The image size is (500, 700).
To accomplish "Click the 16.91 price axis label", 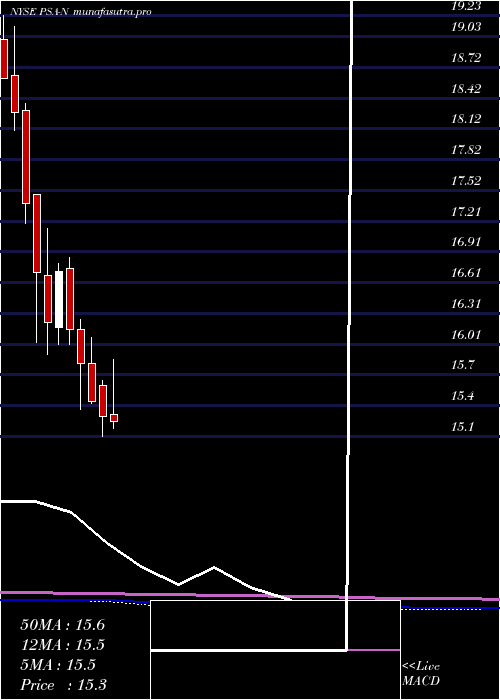I will (466, 242).
